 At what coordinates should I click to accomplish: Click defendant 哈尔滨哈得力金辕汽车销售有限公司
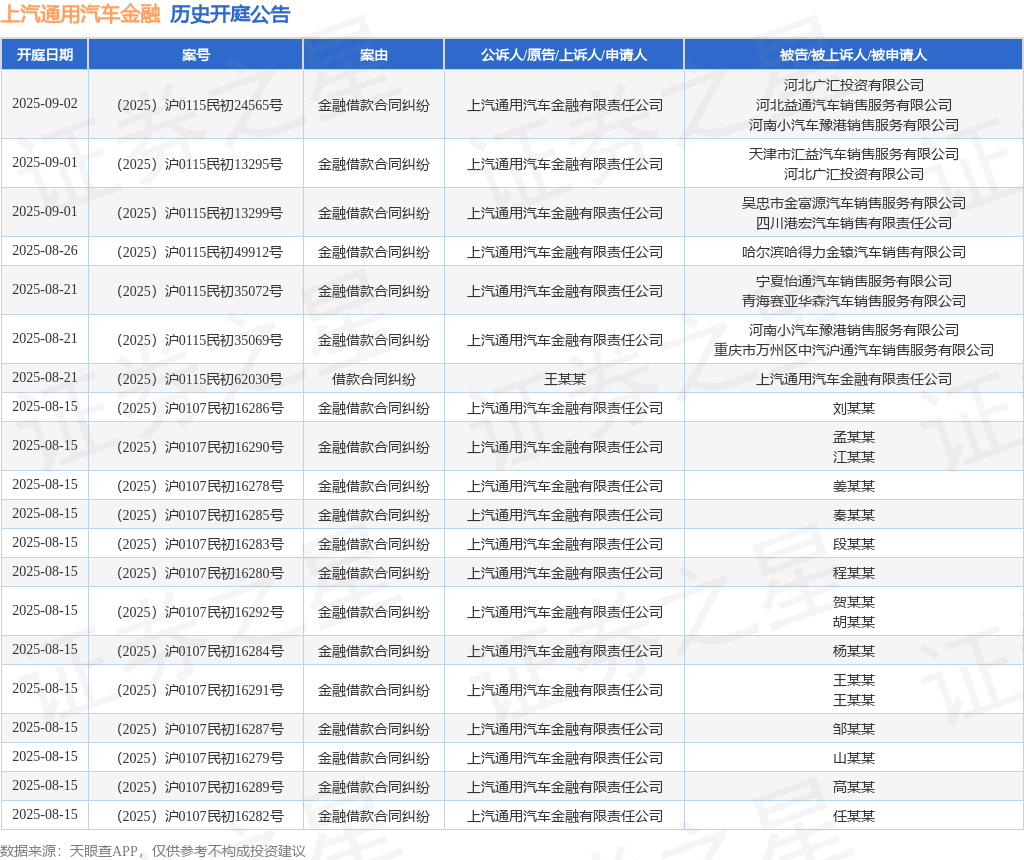pyautogui.click(x=854, y=252)
